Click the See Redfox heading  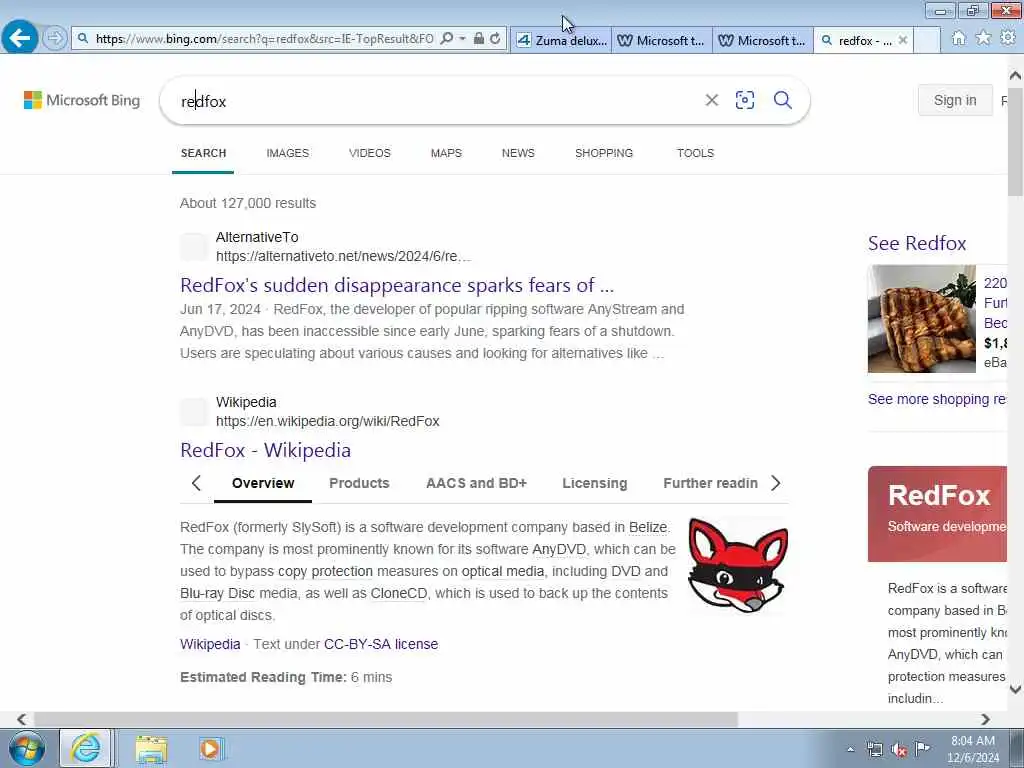pyautogui.click(x=917, y=243)
